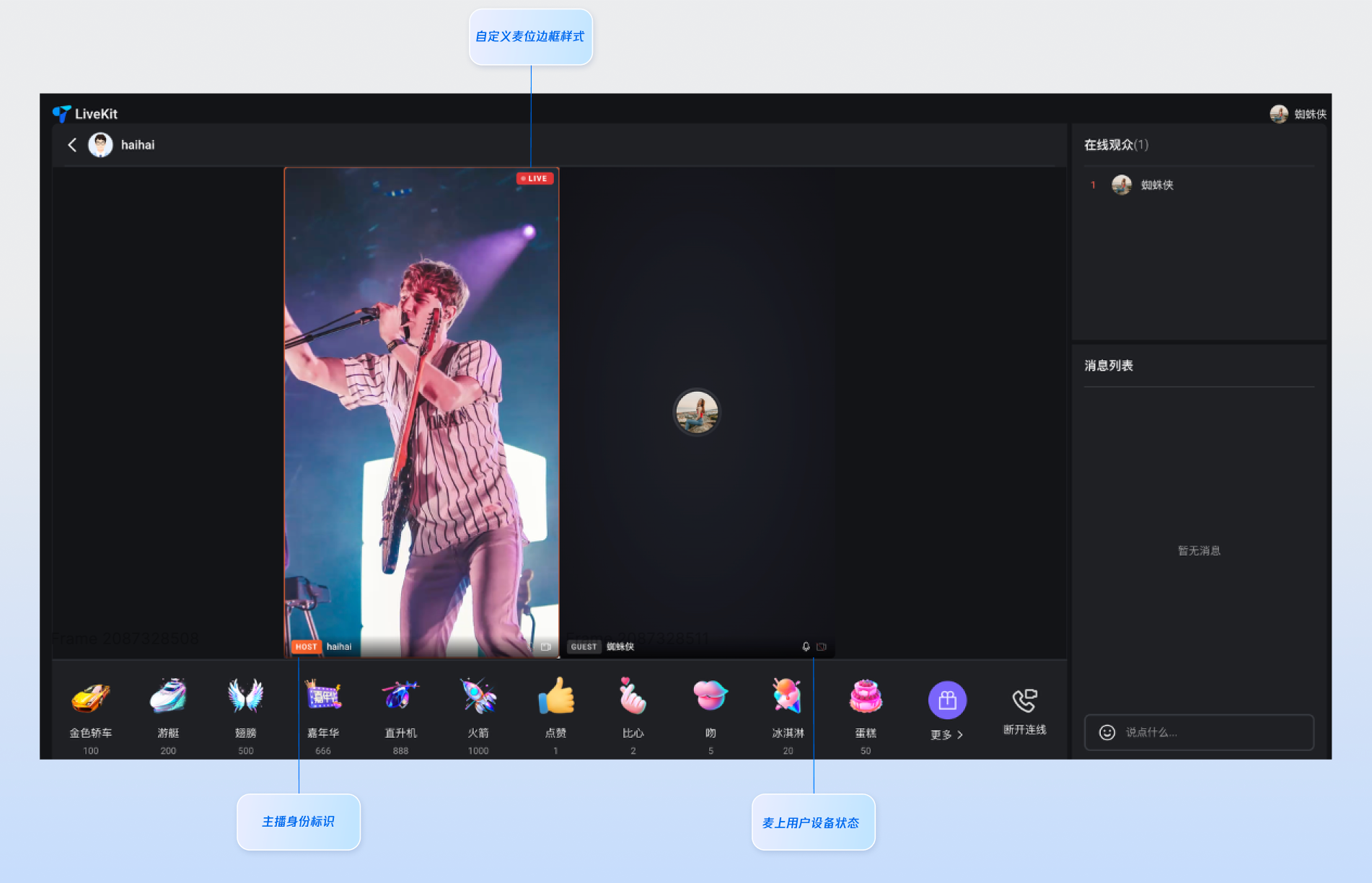Image resolution: width=1372 pixels, height=883 pixels.
Task: Click the 在线观众(1) heading
Action: (1116, 145)
